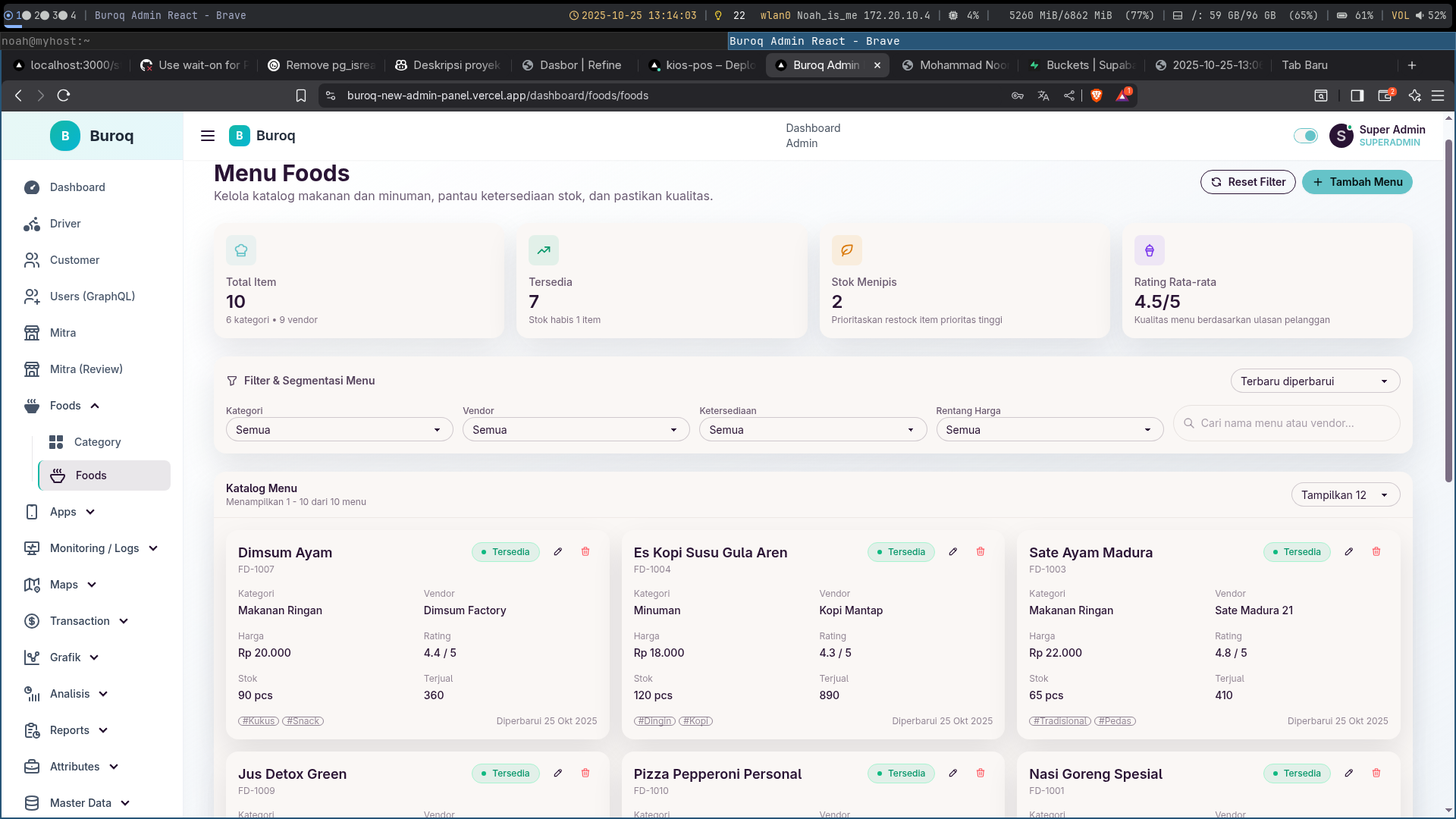
Task: Click the hamburger menu icon in header
Action: point(207,136)
